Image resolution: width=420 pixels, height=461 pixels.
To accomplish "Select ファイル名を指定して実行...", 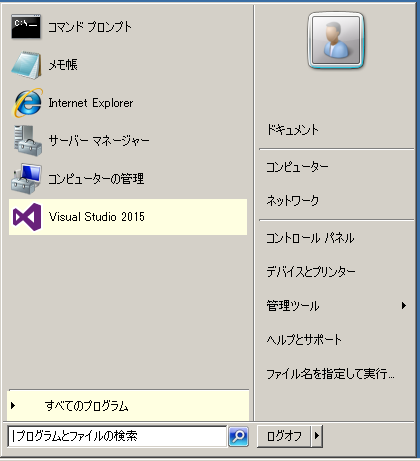I will 330,374.
